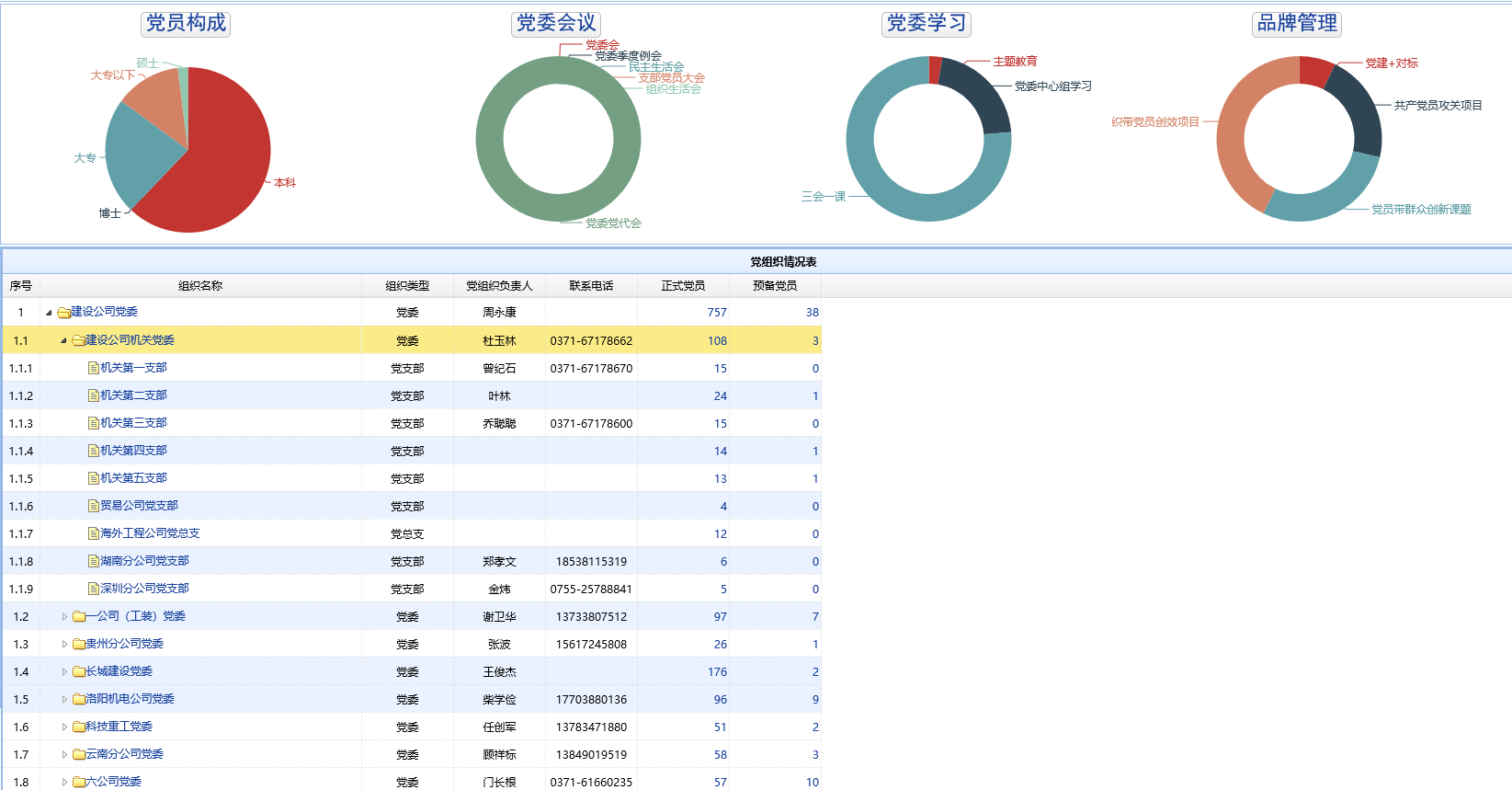Click document icon of 机关第三支部
Viewport: 1512px width, 790px height.
click(93, 423)
